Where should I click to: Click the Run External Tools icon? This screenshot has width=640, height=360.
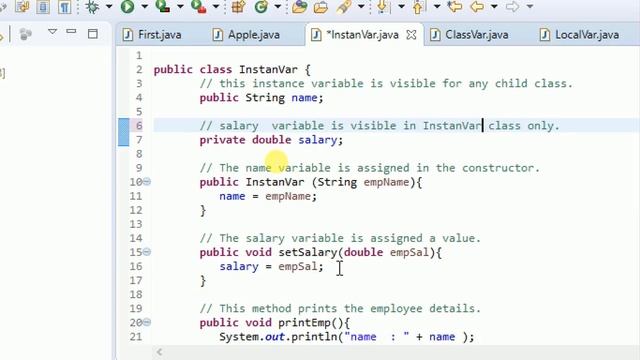[x=198, y=7]
